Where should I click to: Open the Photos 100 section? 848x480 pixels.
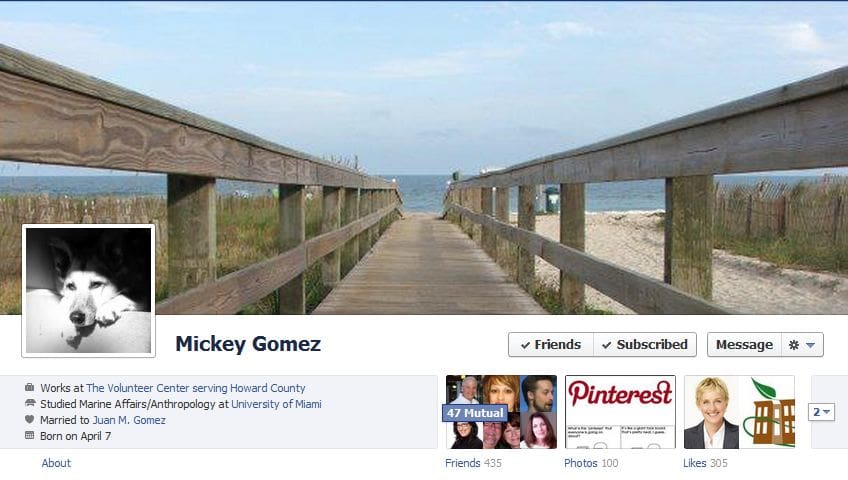(591, 463)
